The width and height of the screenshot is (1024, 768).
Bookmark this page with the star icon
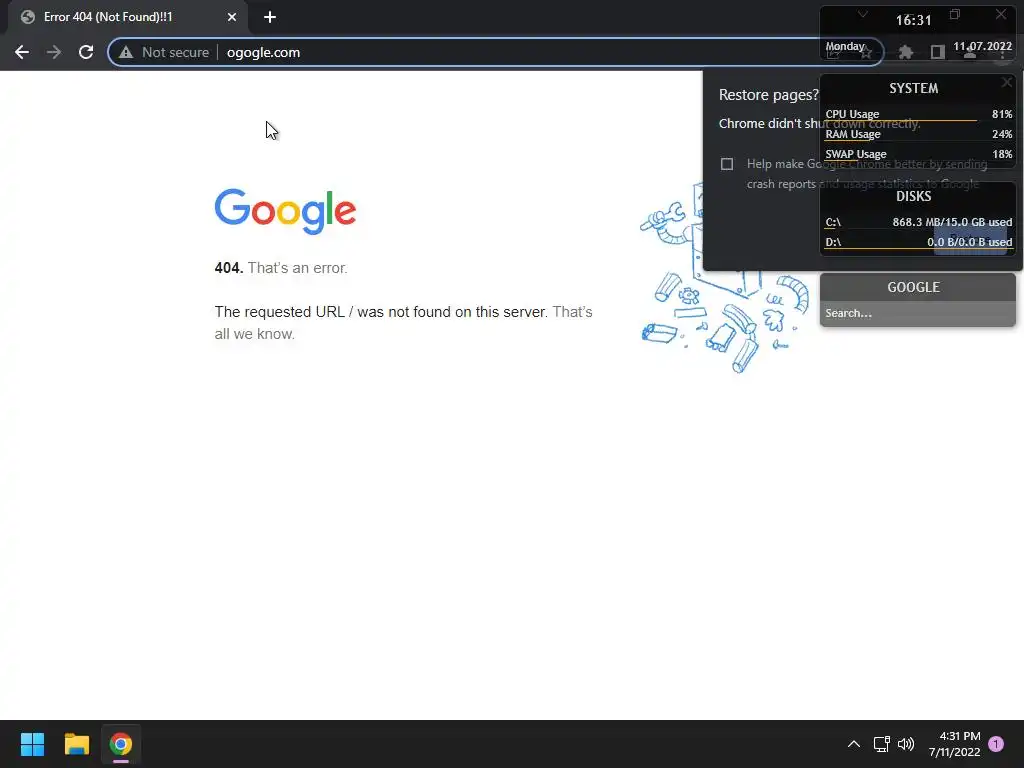(x=866, y=53)
